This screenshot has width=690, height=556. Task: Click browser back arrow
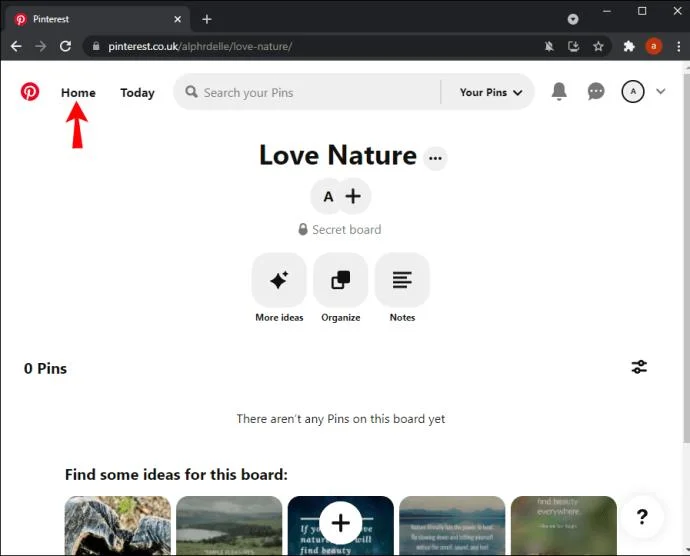click(x=16, y=46)
